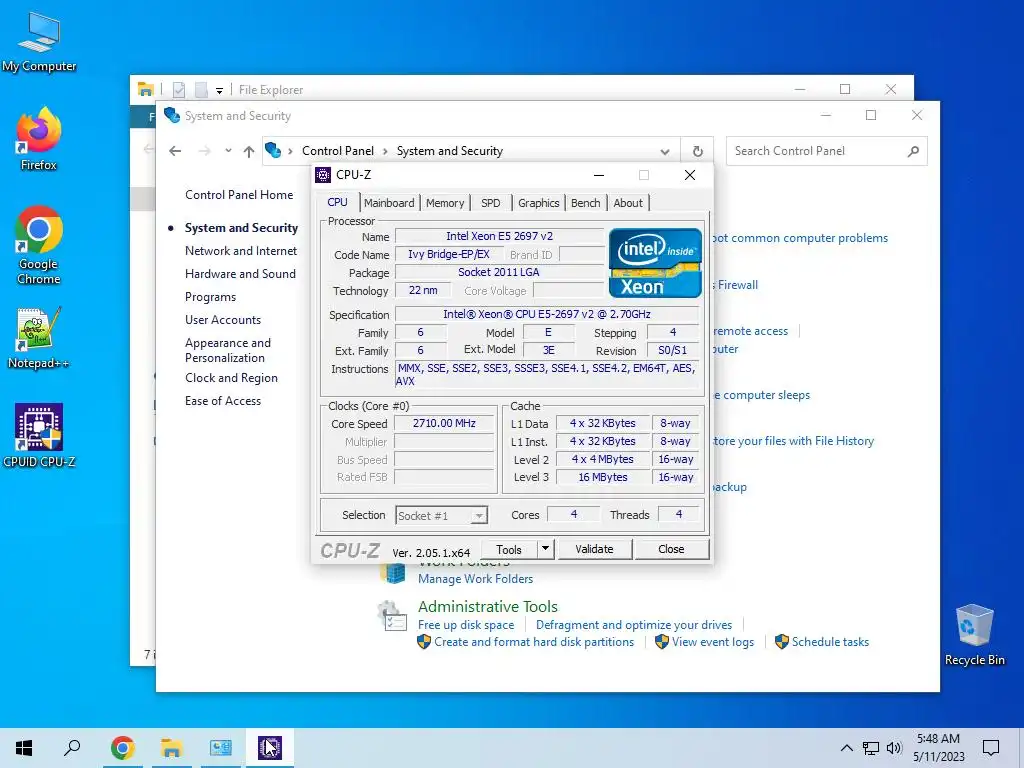Switch to the CPU tab in CPU-Z

(338, 202)
